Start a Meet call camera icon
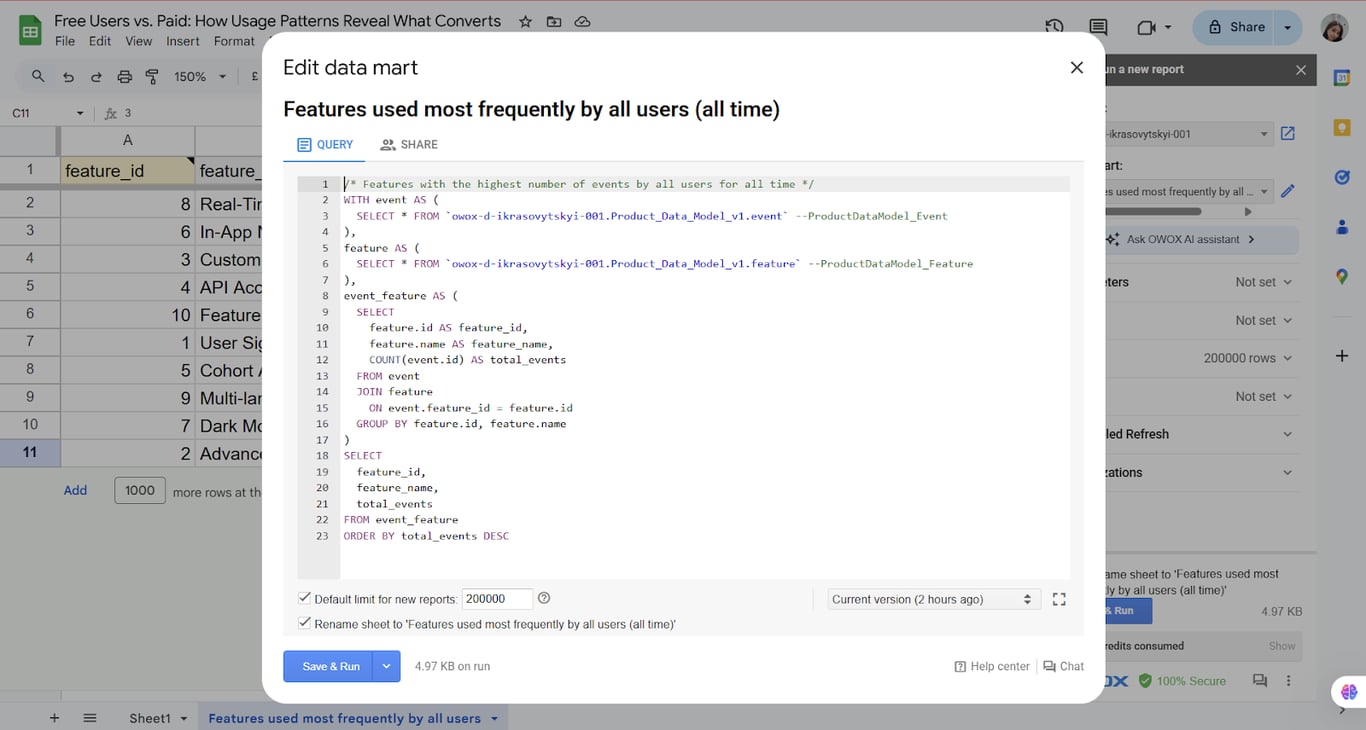 click(x=1146, y=27)
